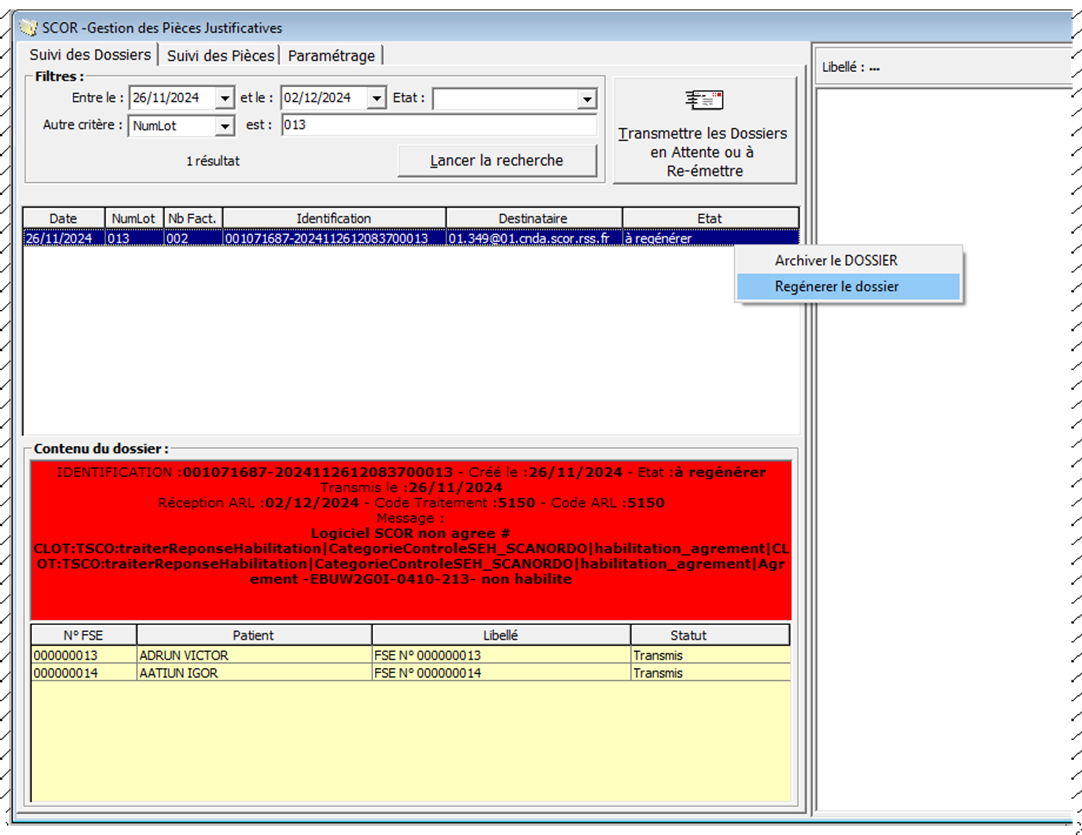The width and height of the screenshot is (1082, 835).
Task: Sort by the Date column header
Action: [63, 218]
